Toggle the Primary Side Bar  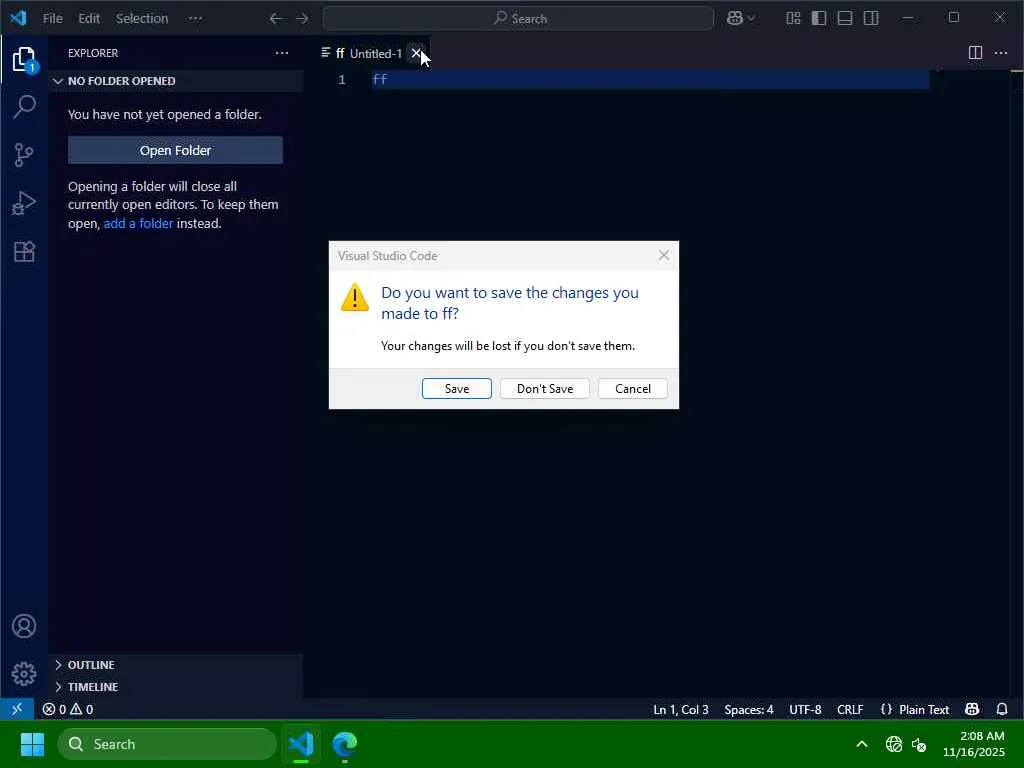(819, 18)
